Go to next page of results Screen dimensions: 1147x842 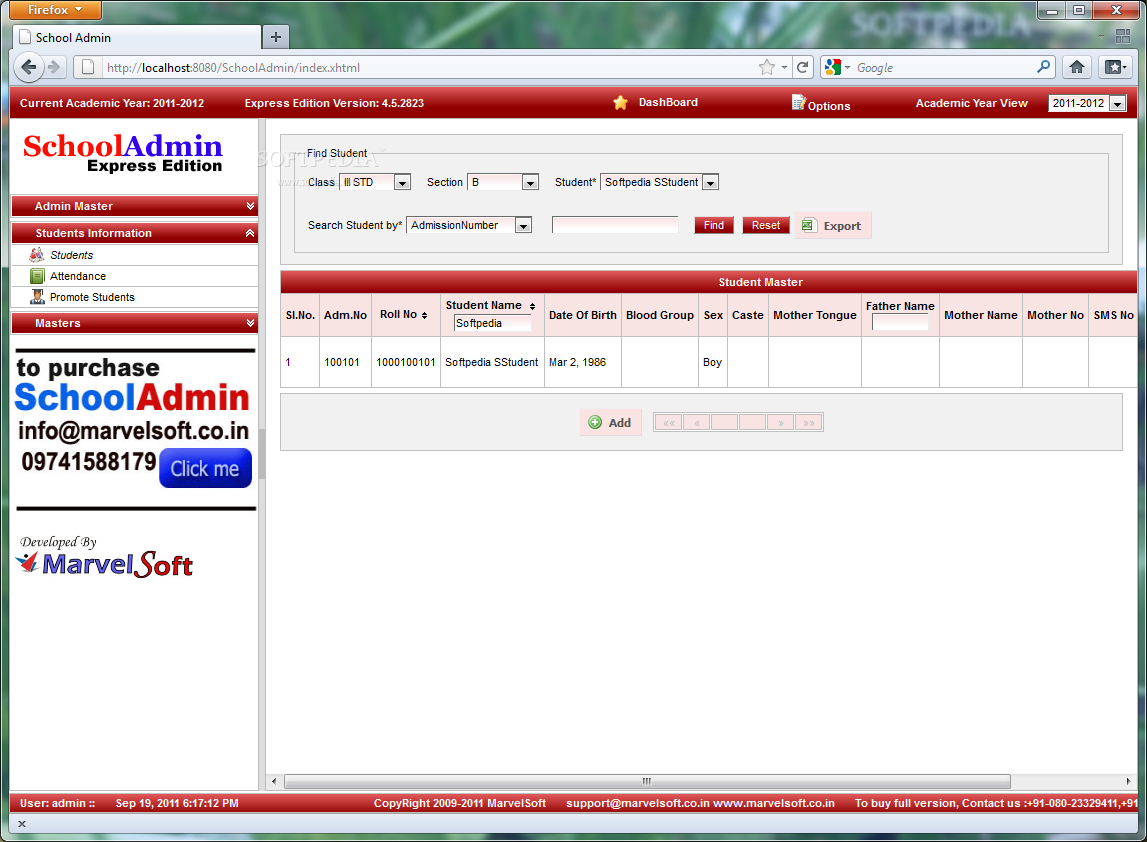781,422
